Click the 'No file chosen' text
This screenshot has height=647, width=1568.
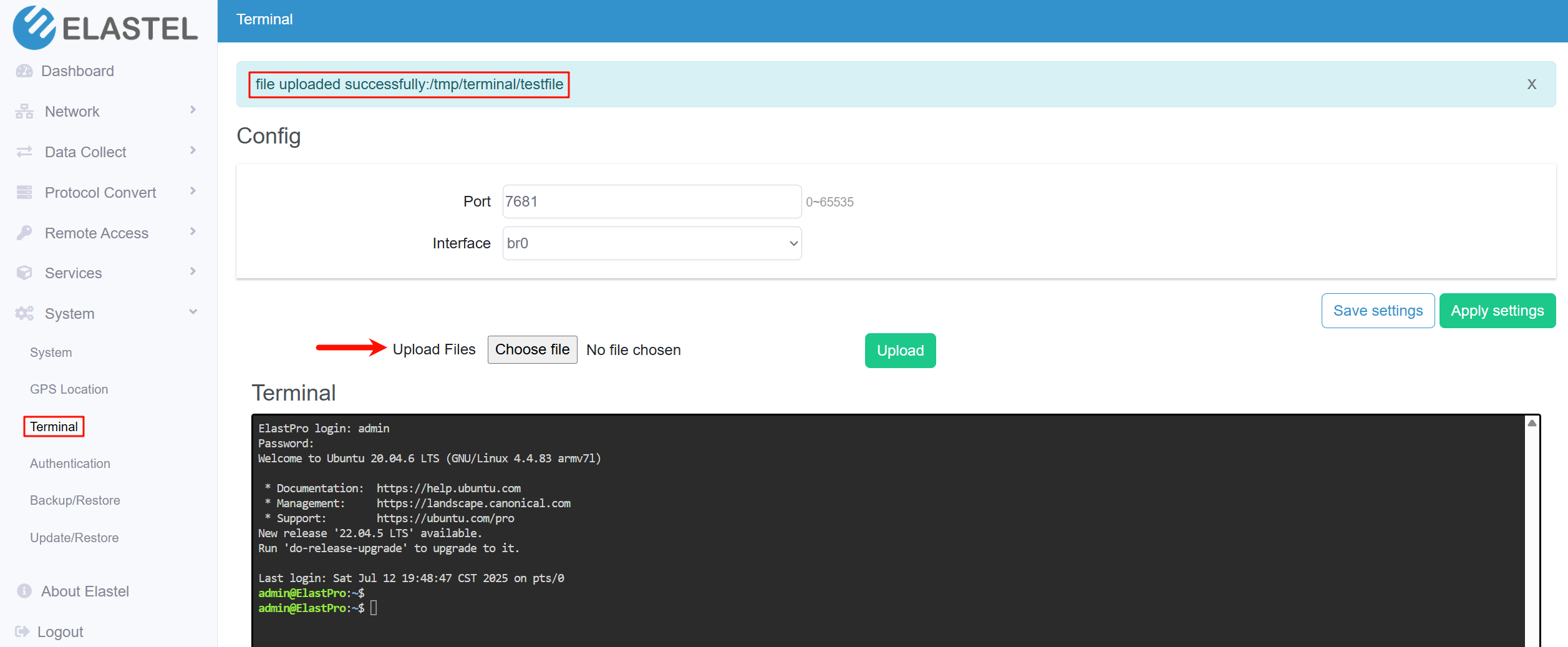click(633, 350)
